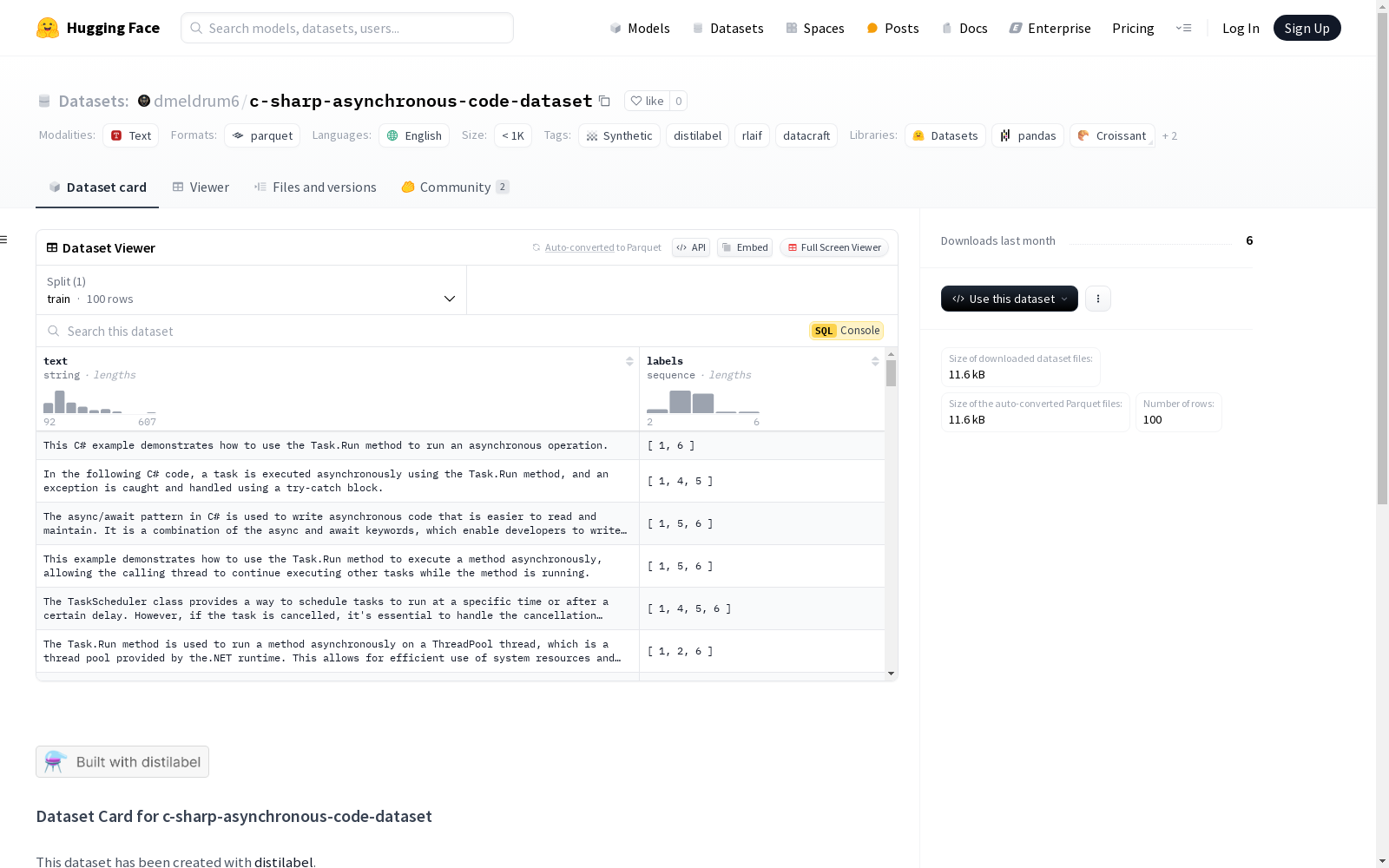Click the Embed button

745,247
